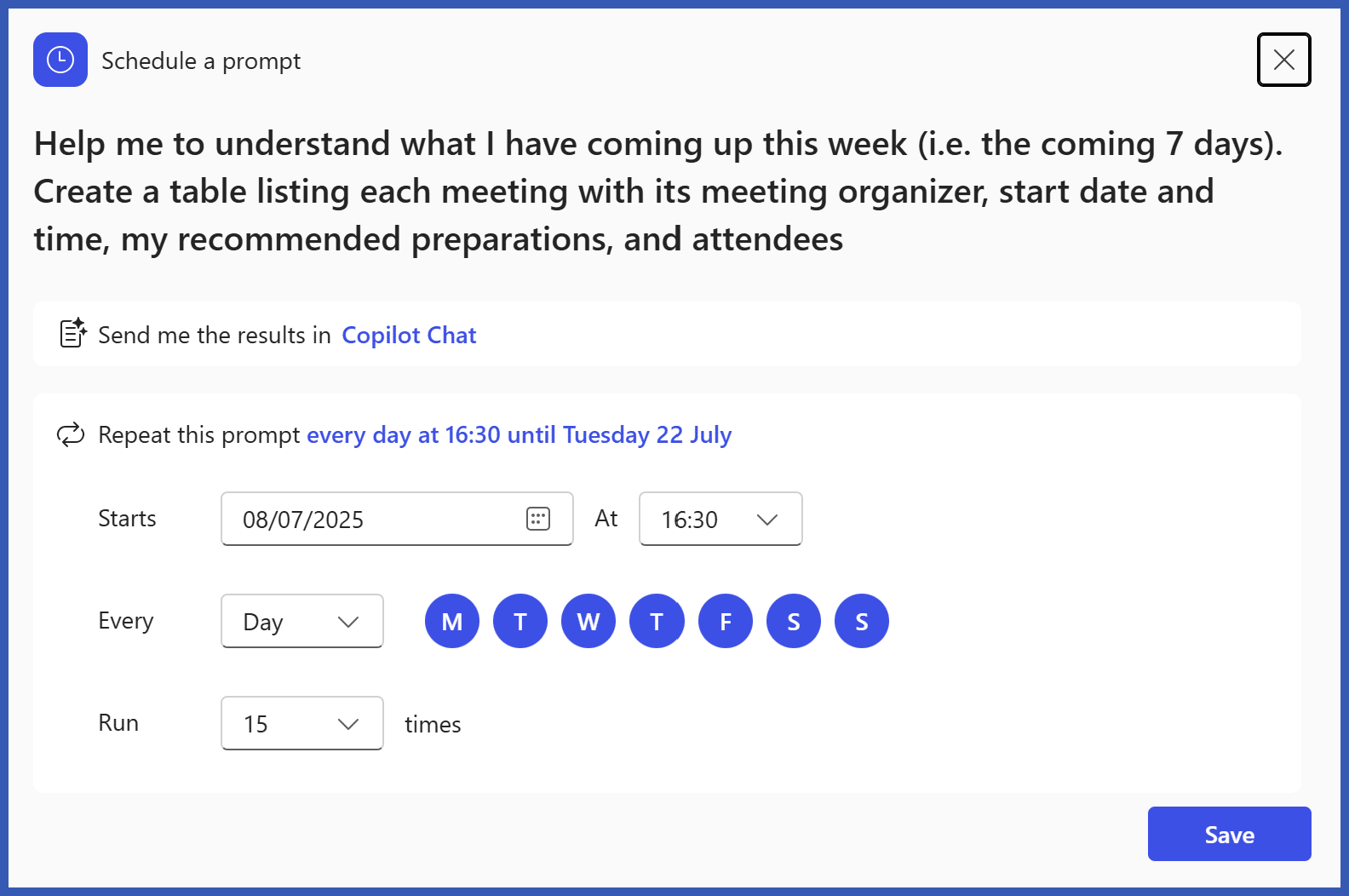
Task: Save the scheduled prompt
Action: pyautogui.click(x=1229, y=834)
